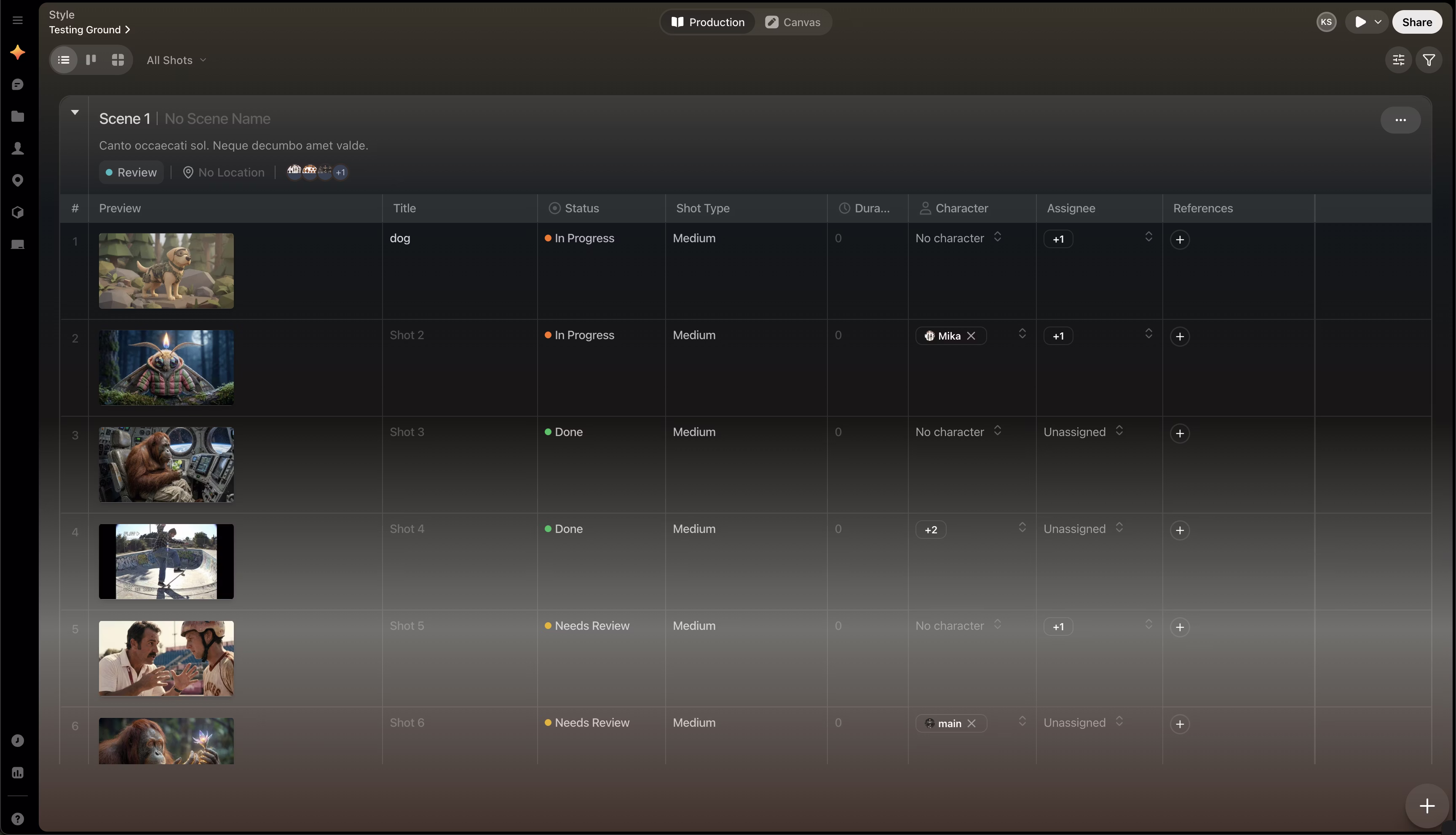1456x835 pixels.
Task: Change the In Progress status of dog shot
Action: tap(579, 238)
